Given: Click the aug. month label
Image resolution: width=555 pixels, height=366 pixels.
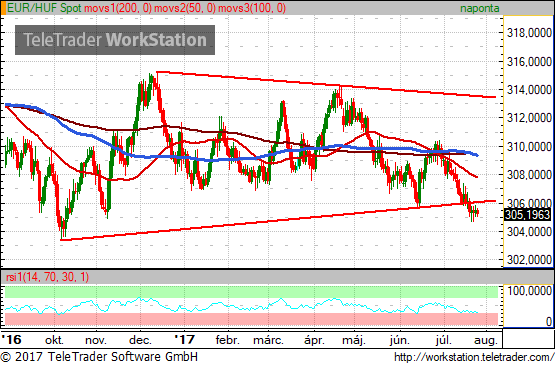Looking at the screenshot, I should click(486, 341).
